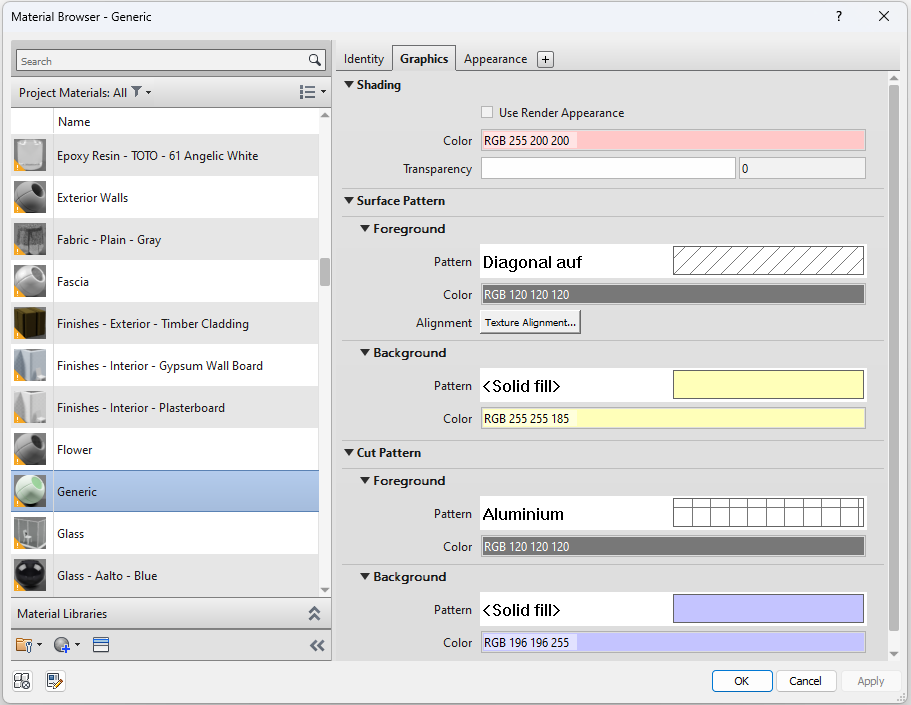Open cut foreground color RGB 120 120 120

tap(673, 546)
